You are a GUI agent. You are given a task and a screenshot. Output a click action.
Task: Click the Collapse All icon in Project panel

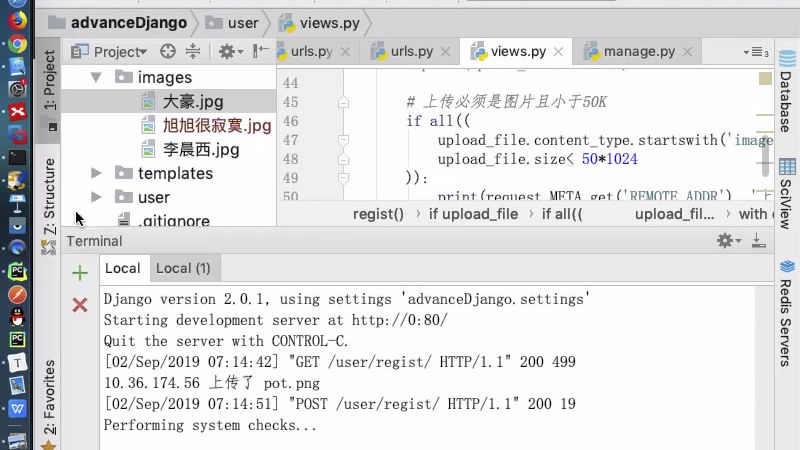click(x=193, y=51)
